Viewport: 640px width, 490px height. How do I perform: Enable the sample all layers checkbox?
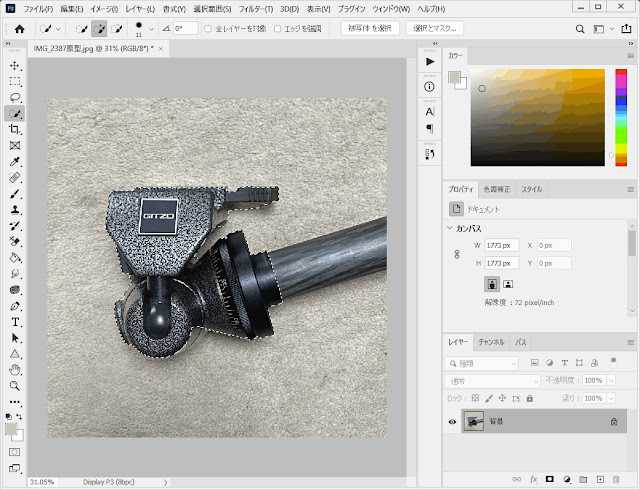point(208,29)
